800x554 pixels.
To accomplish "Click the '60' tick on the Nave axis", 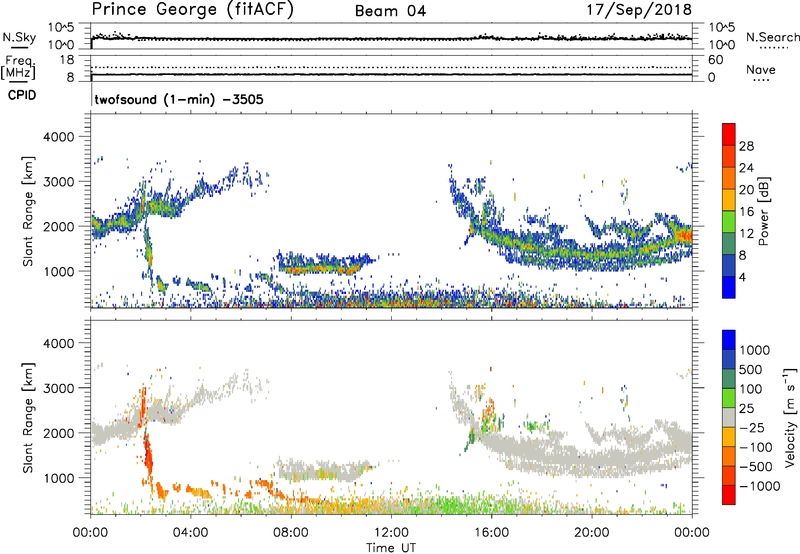I will [716, 60].
